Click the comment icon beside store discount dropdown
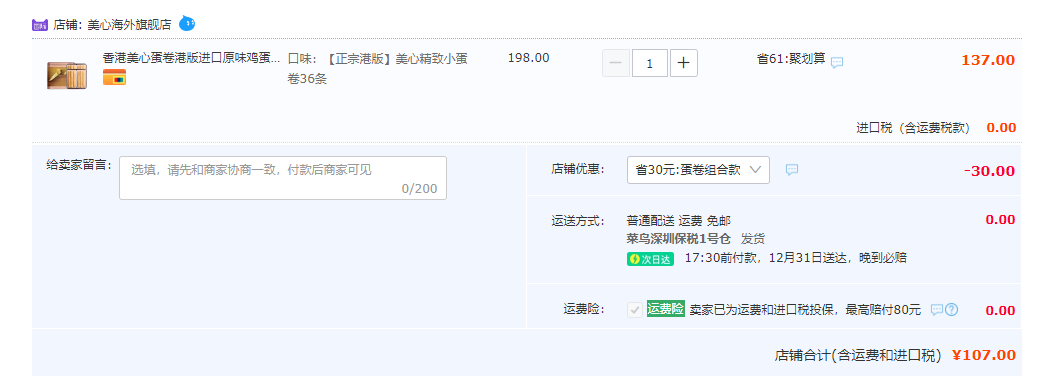 coord(791,170)
